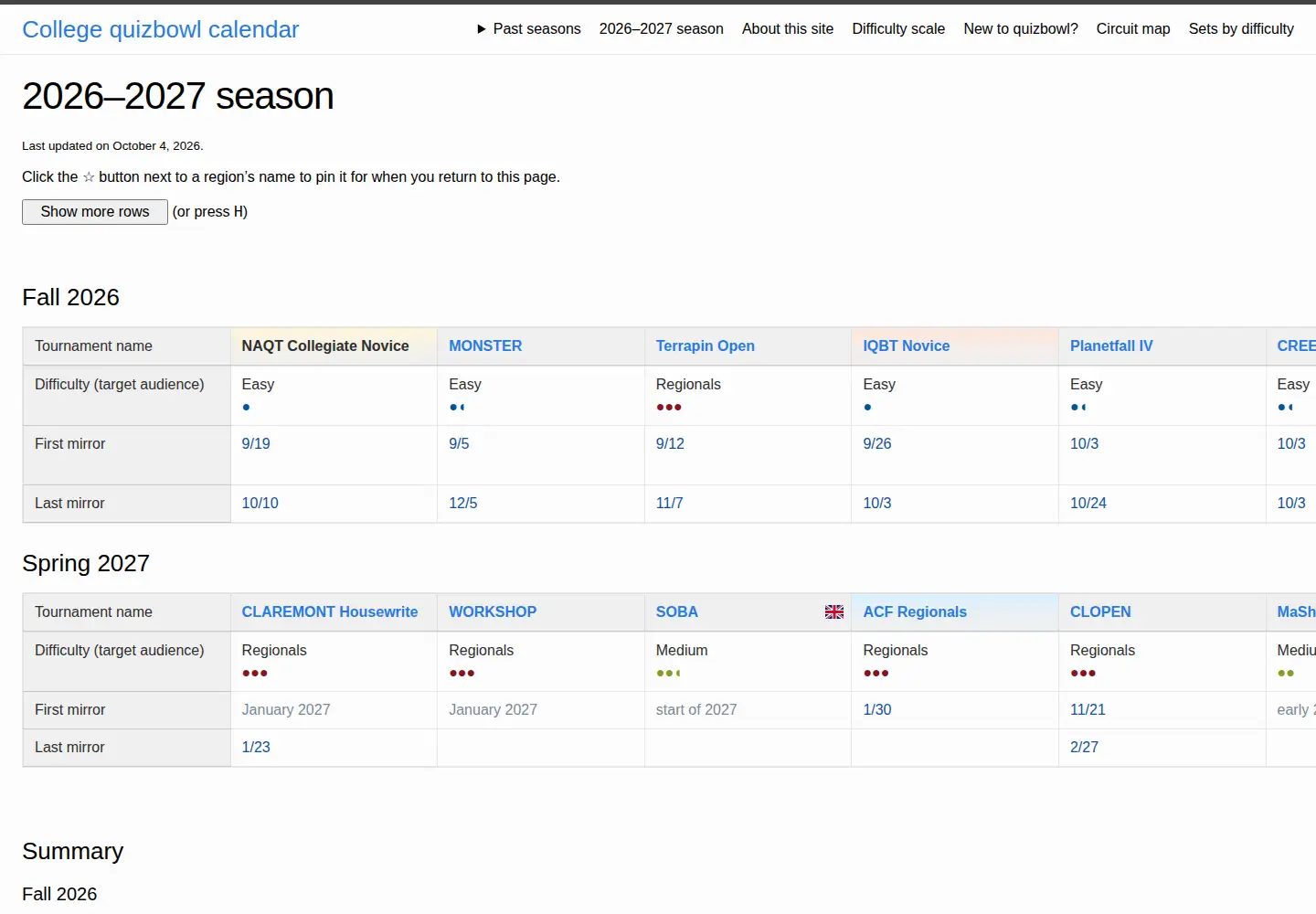Navigate to Sets by difficulty
Screen dimensions: 1316x914
[1241, 29]
